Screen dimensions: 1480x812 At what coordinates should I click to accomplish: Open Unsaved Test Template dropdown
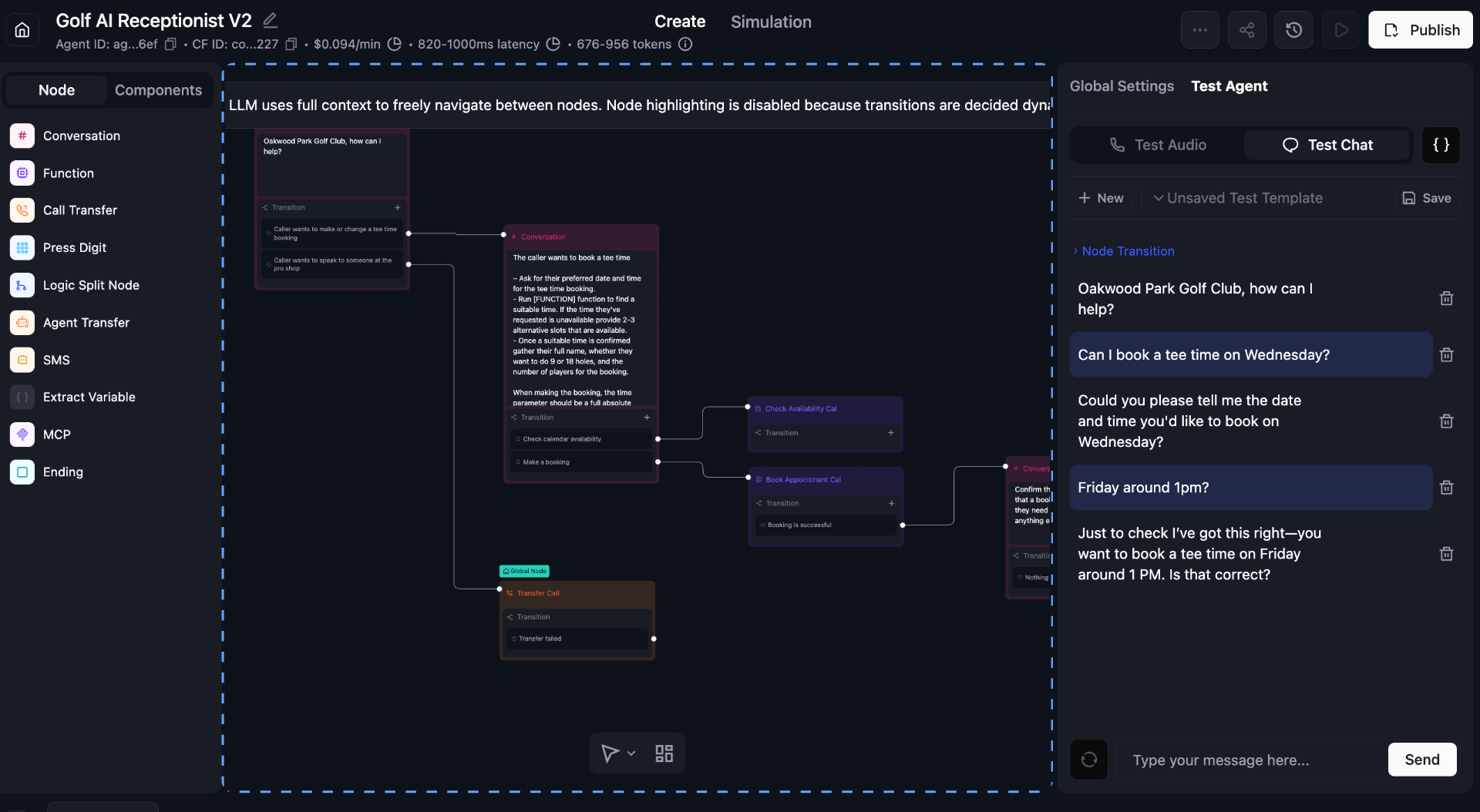(1238, 198)
